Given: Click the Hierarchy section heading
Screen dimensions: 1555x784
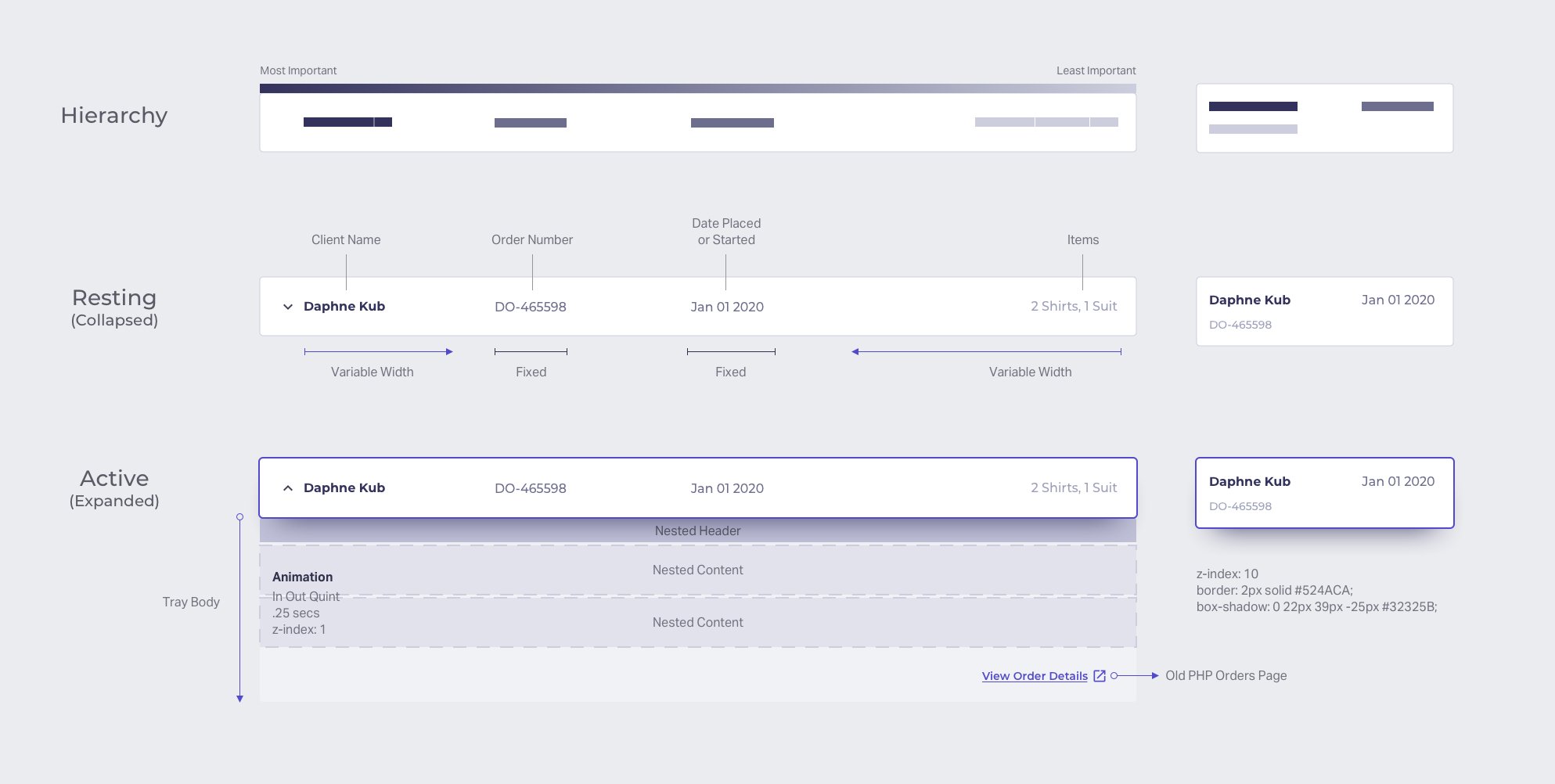Looking at the screenshot, I should point(114,116).
